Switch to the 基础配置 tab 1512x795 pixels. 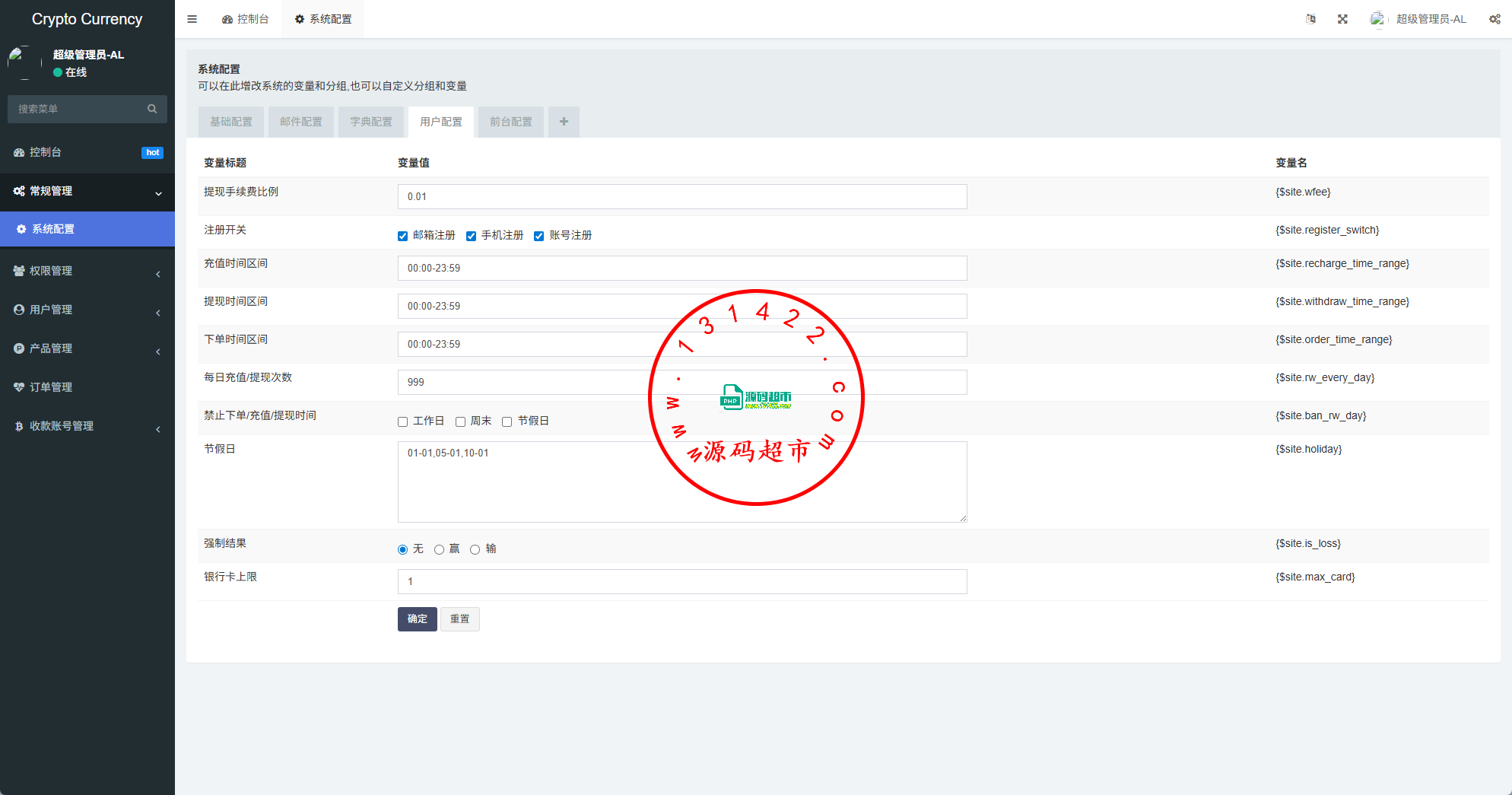pos(231,122)
